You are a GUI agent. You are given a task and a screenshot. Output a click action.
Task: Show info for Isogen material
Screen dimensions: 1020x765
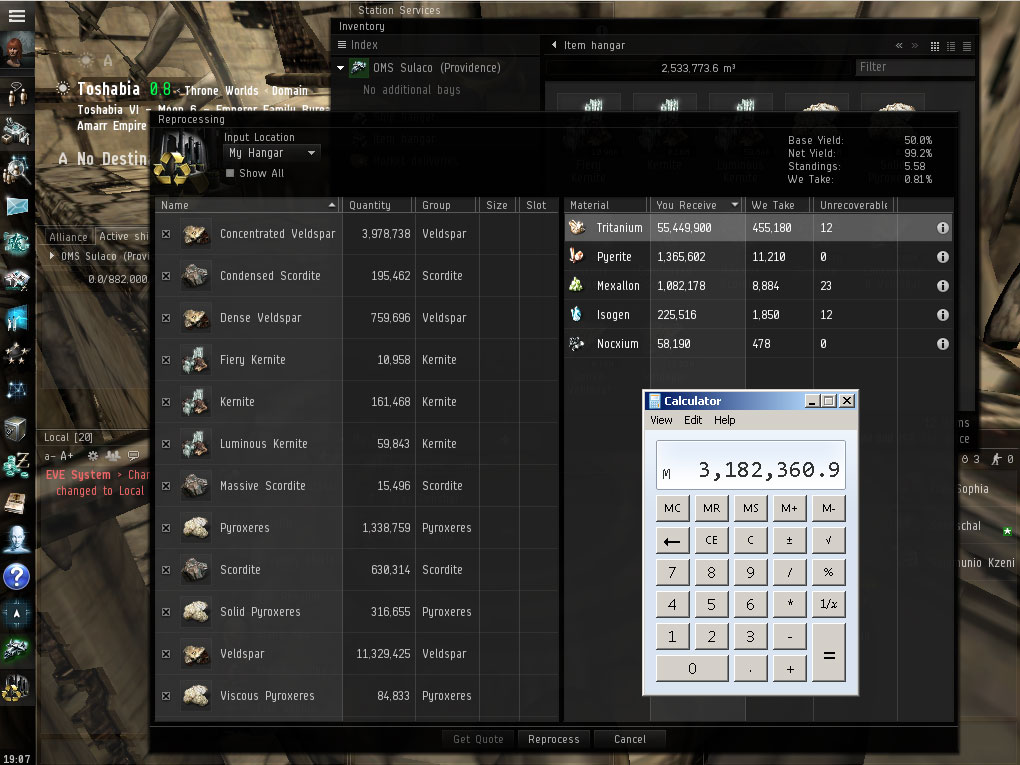click(943, 315)
